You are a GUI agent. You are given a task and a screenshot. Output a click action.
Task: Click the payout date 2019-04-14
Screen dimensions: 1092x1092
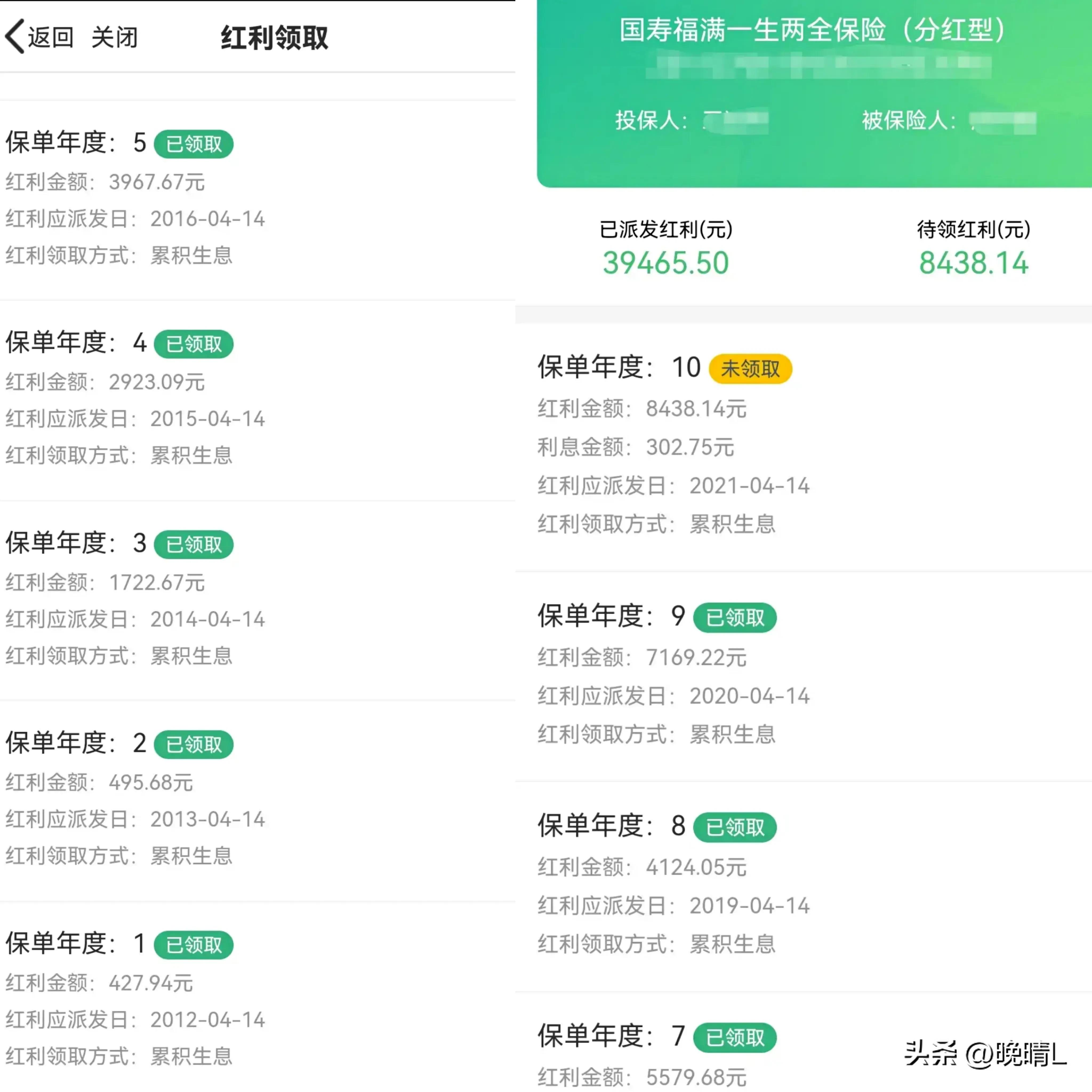tap(750, 906)
